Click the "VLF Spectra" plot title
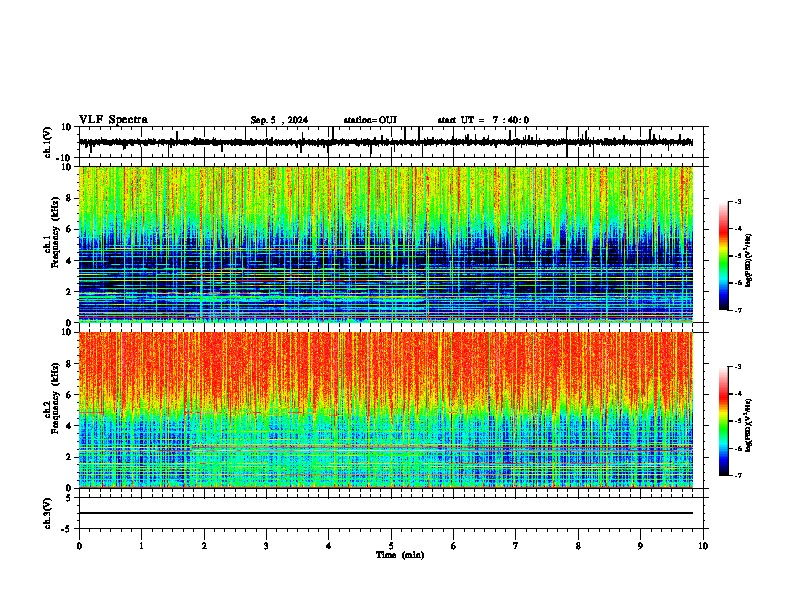Image resolution: width=792 pixels, height=612 pixels. click(x=113, y=119)
